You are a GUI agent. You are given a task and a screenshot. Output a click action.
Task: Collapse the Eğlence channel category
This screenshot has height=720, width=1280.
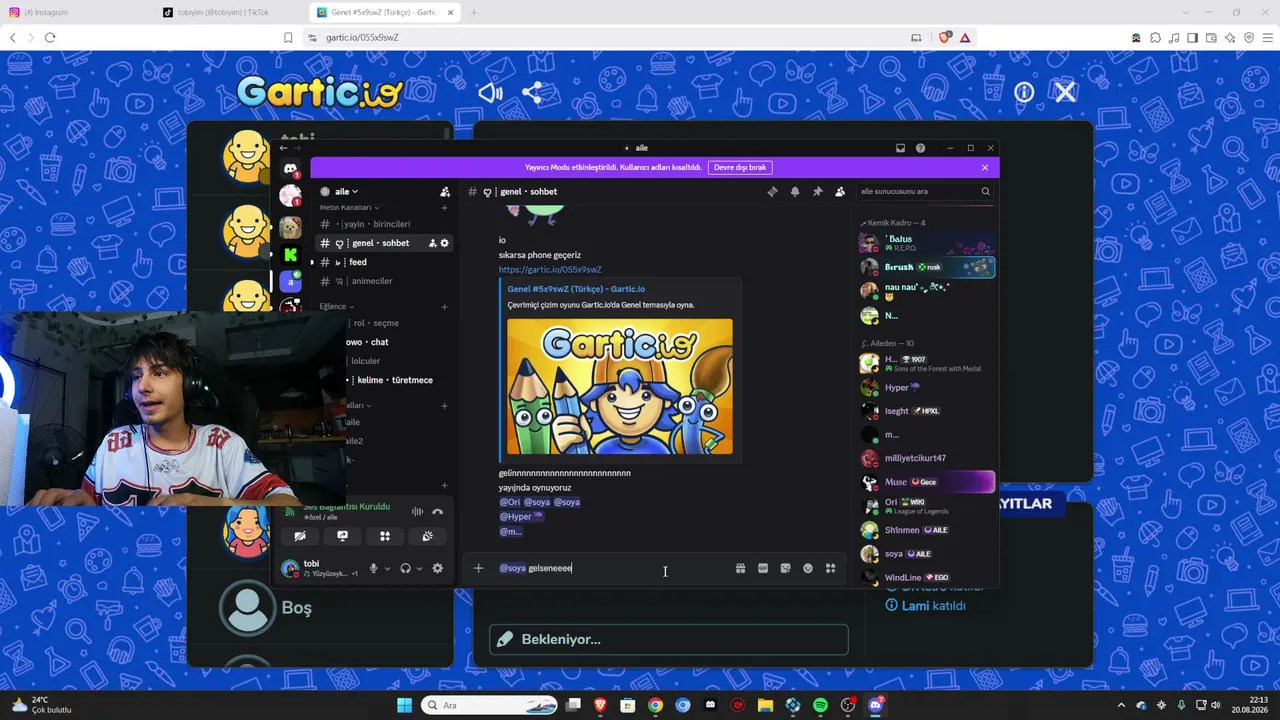click(336, 307)
